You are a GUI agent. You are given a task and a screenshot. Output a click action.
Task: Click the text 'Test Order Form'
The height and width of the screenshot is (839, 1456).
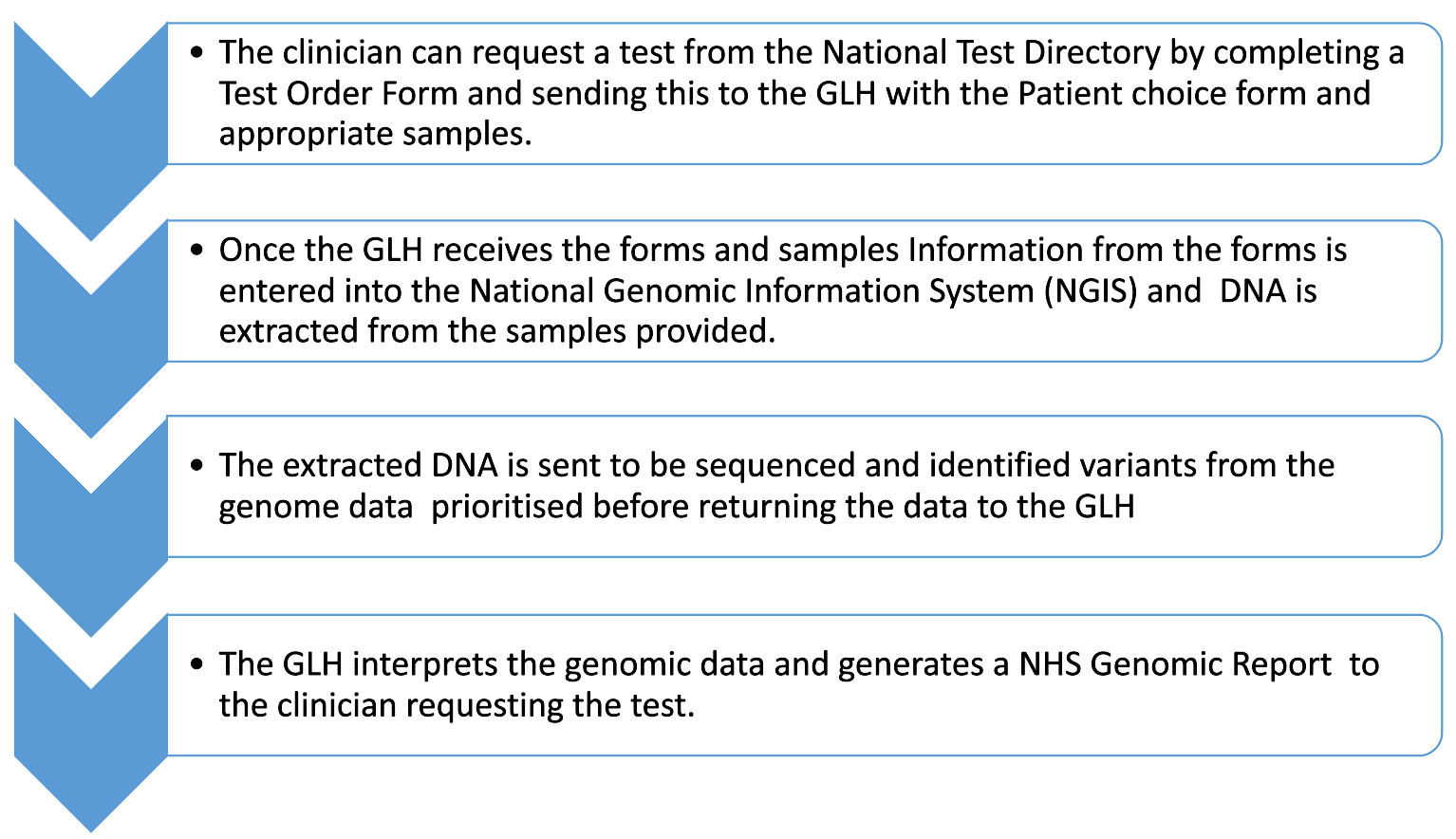[339, 93]
